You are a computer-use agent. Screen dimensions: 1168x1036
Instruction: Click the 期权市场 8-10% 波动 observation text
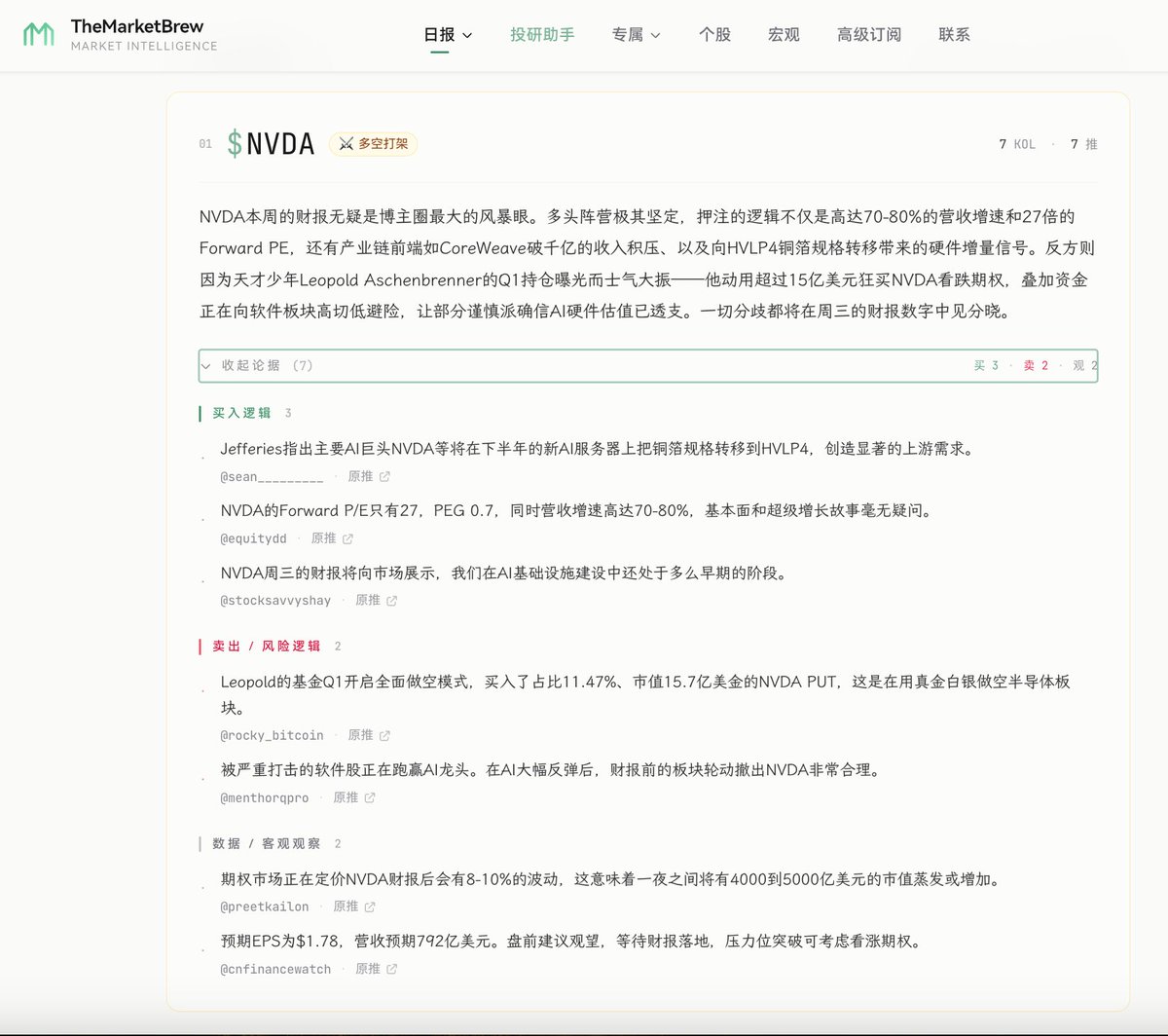(610, 878)
